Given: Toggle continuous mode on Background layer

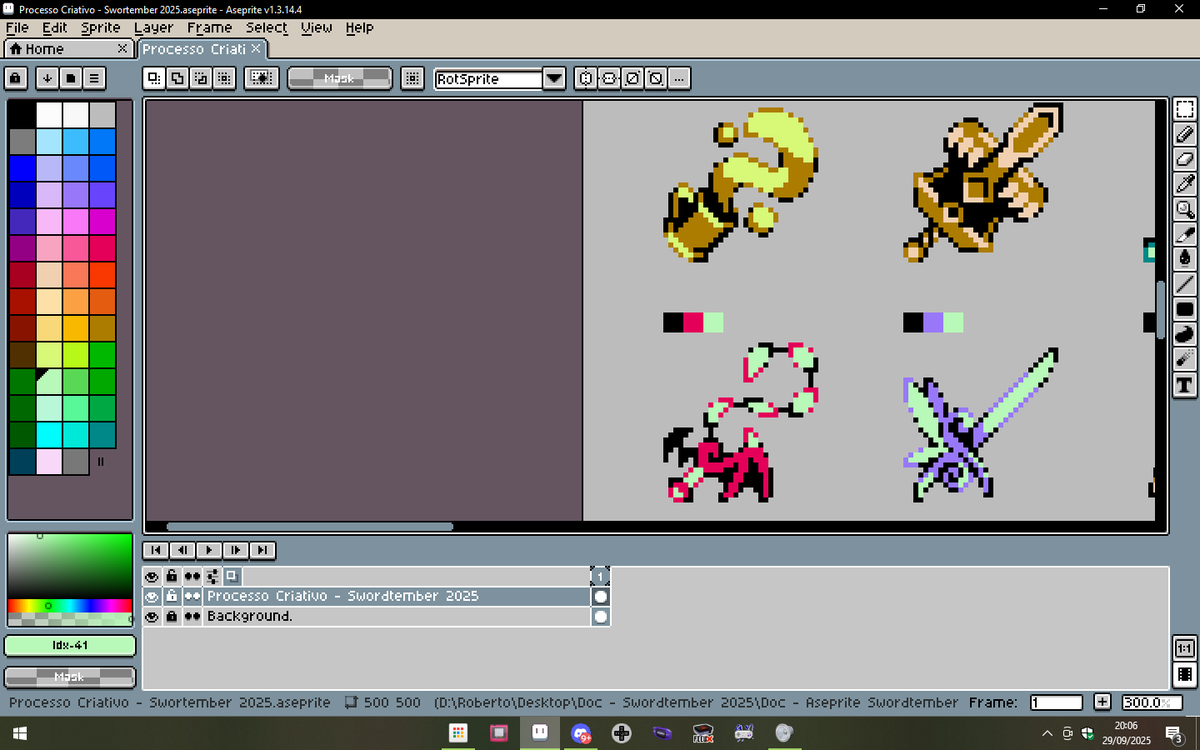Looking at the screenshot, I should (192, 617).
